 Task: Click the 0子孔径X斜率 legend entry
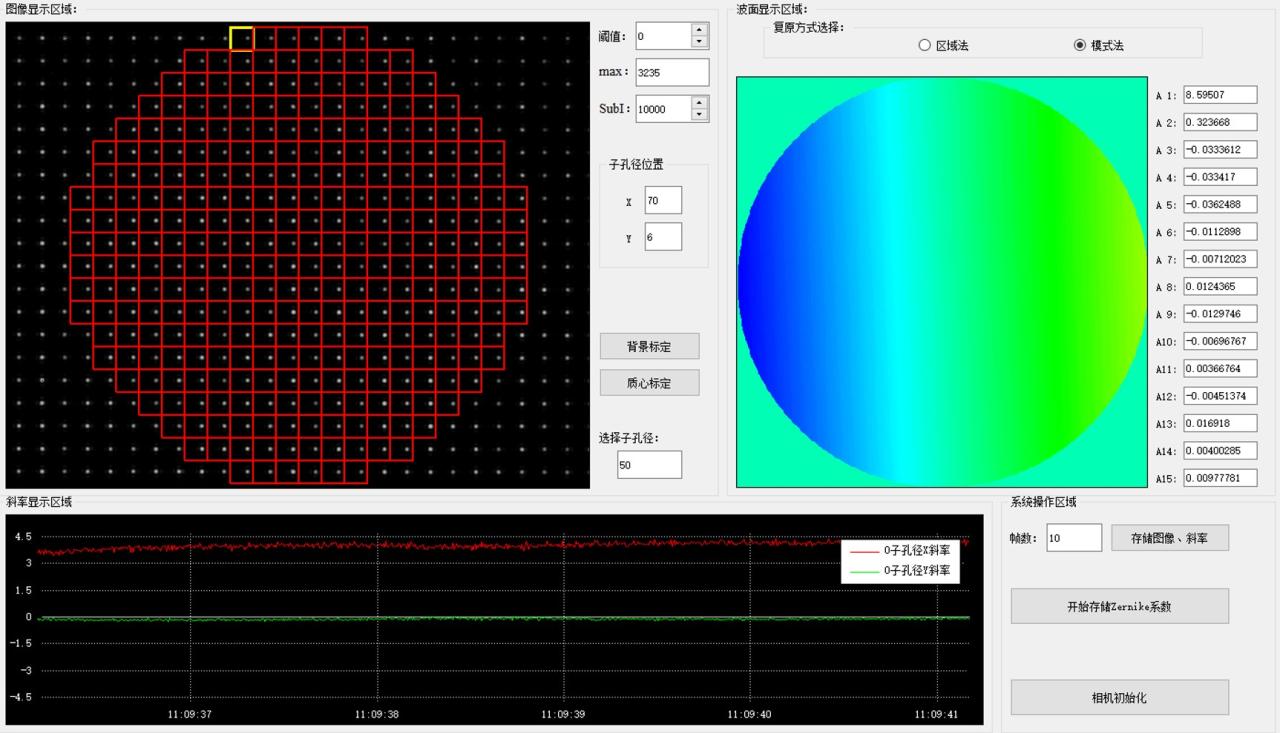900,550
